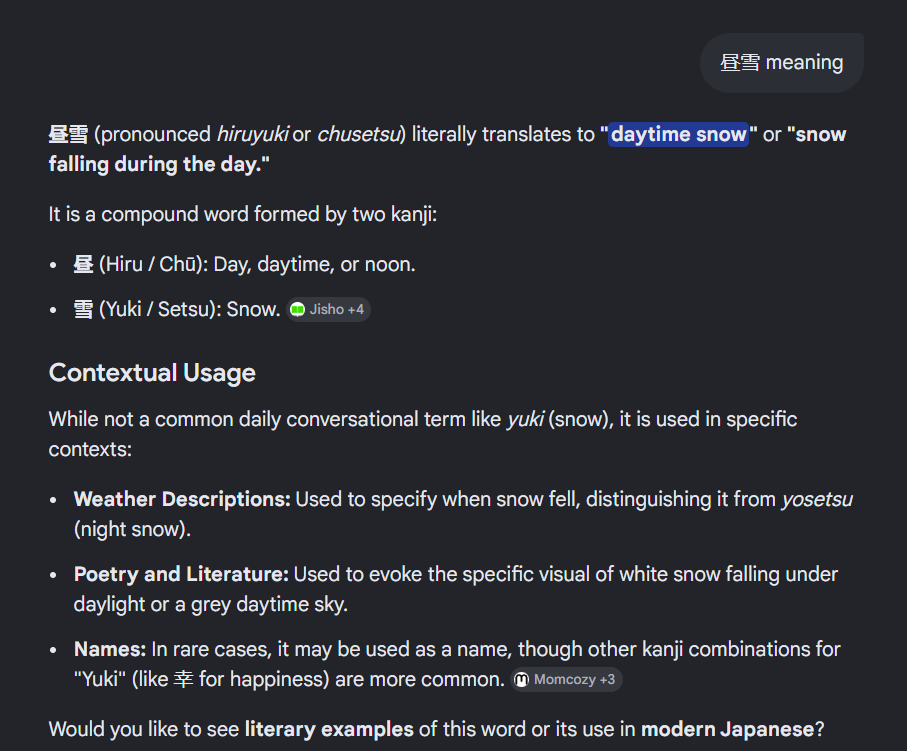Click the Momcozy source icon
Viewport: 907px width, 751px height.
[521, 680]
